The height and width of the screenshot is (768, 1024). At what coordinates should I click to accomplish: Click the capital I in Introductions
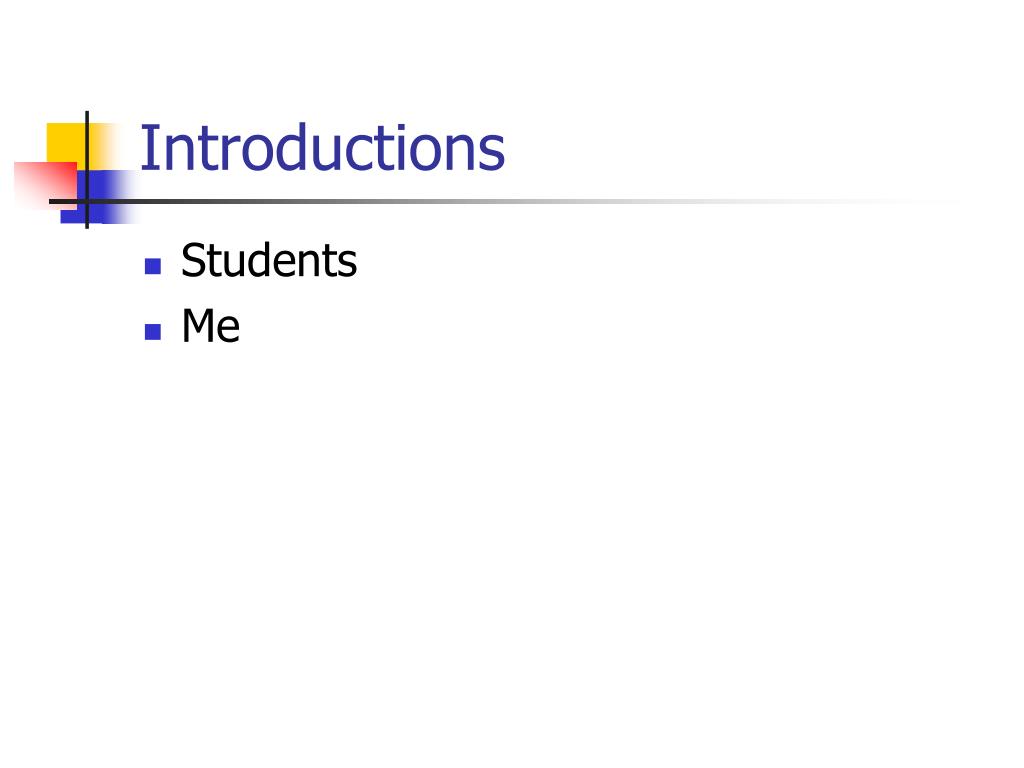146,148
